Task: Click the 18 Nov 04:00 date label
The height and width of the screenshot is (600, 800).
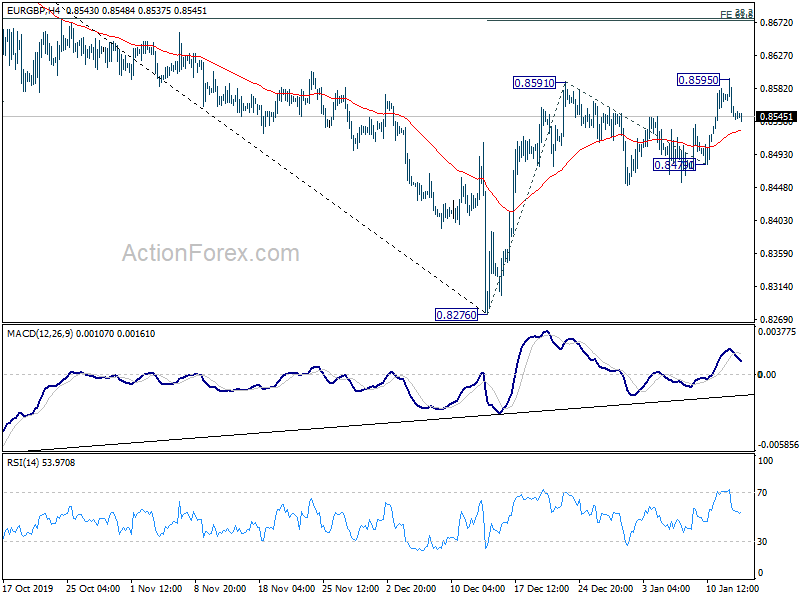Action: (286, 589)
